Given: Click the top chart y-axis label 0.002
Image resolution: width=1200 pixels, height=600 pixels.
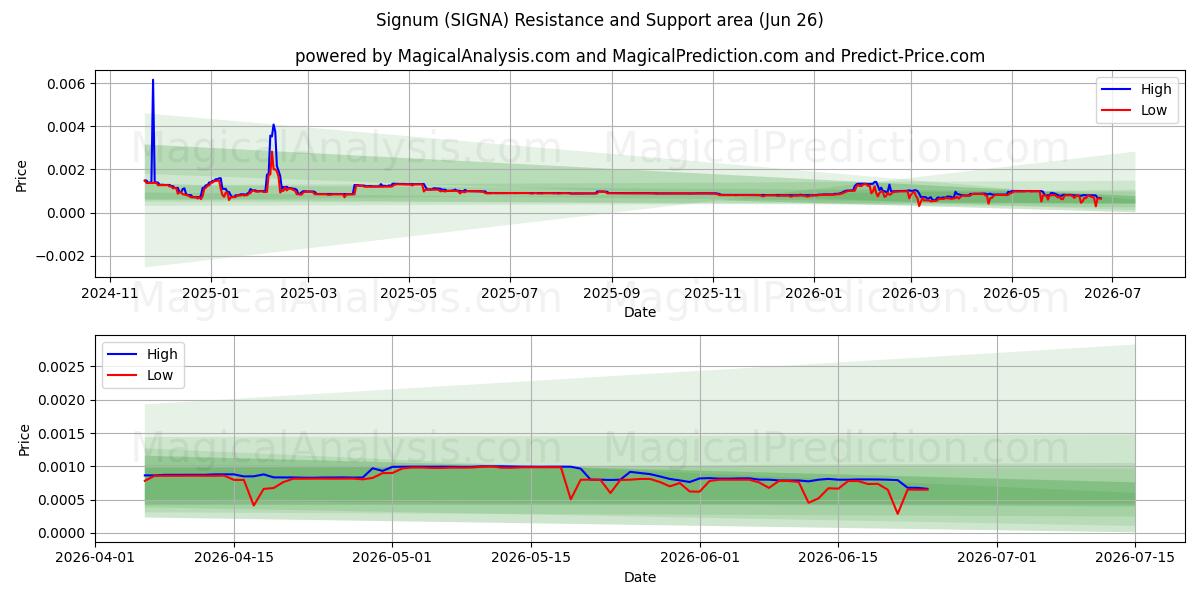Looking at the screenshot, I should click(x=66, y=170).
